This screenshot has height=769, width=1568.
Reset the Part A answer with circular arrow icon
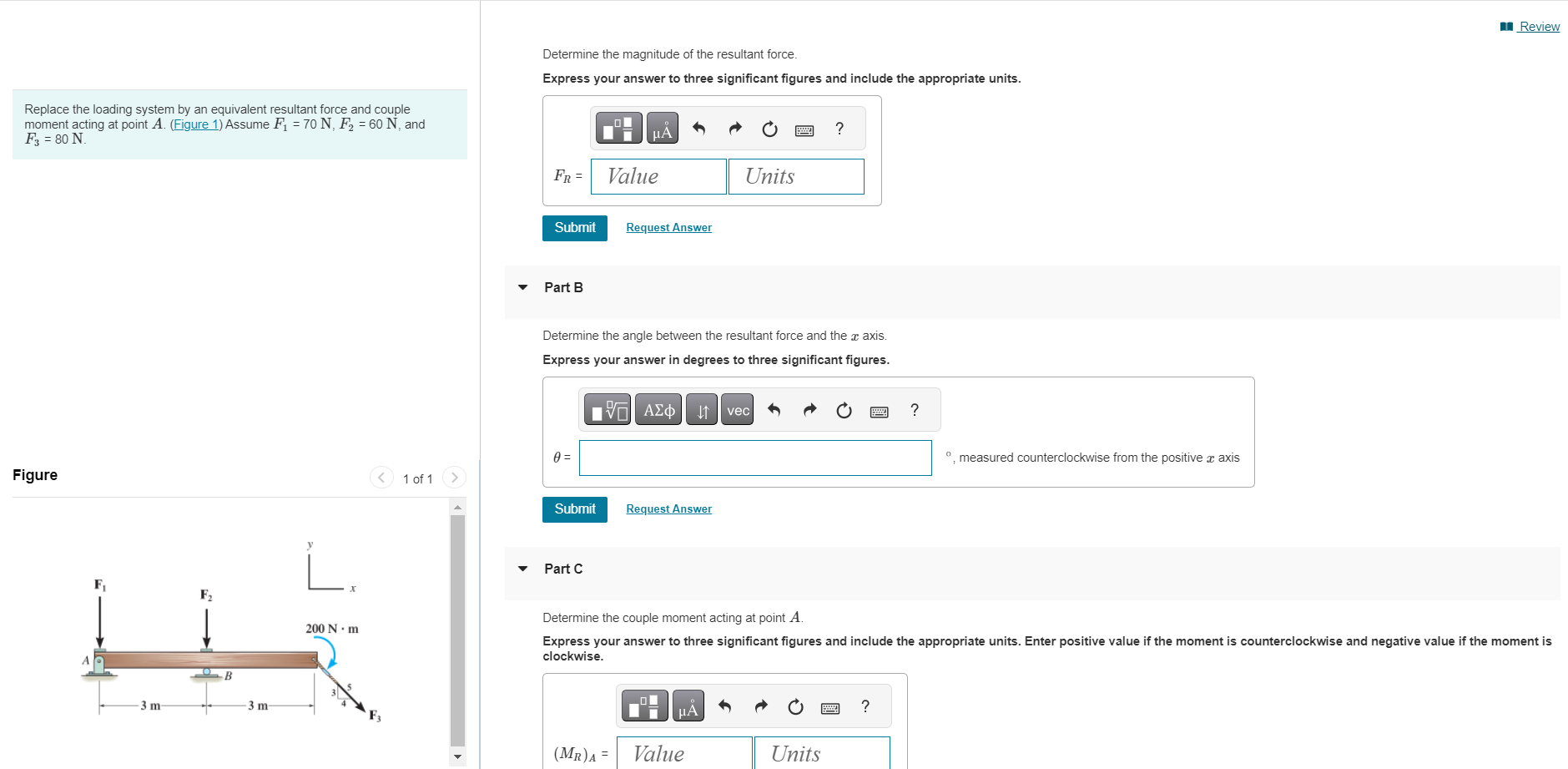[x=768, y=129]
